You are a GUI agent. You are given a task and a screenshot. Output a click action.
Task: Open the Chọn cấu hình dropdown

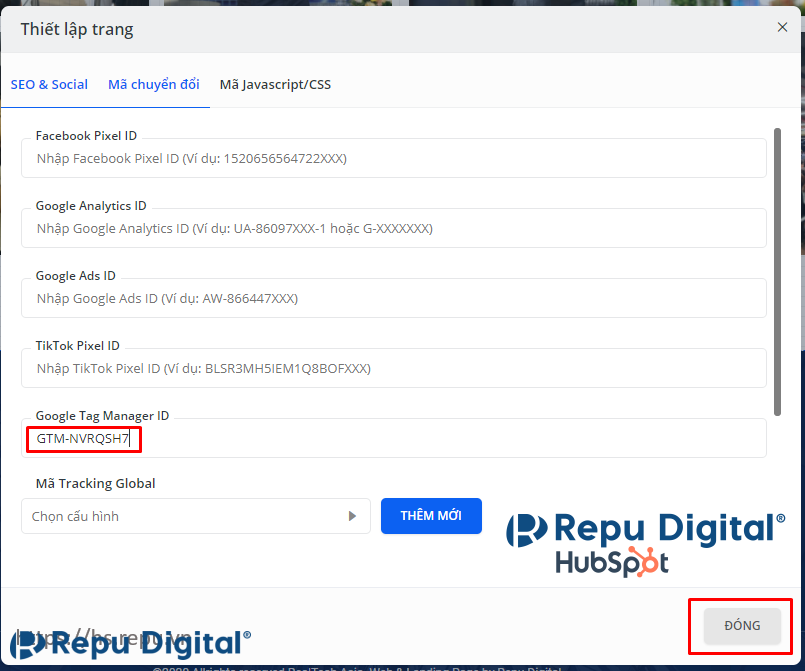(196, 516)
